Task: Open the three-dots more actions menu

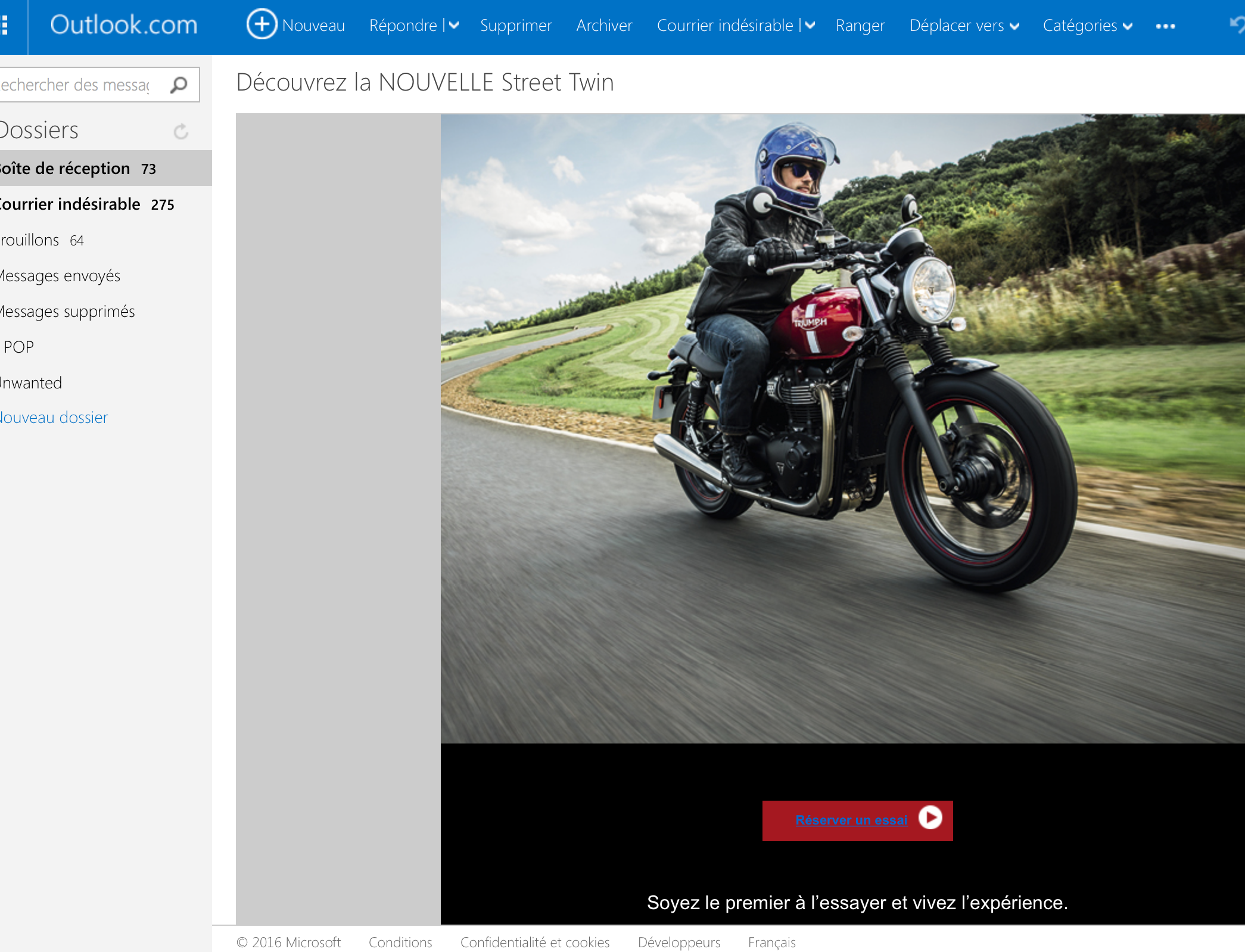Action: (x=1165, y=26)
